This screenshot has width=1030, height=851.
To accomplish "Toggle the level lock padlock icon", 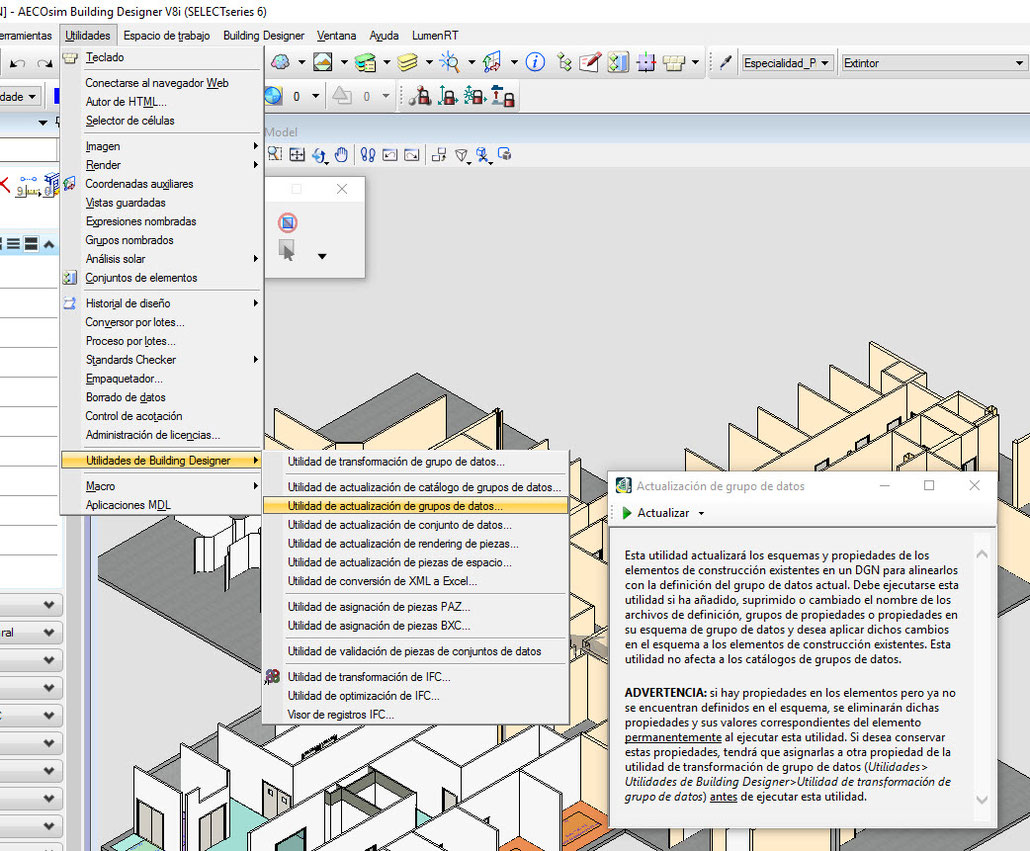I will click(x=504, y=97).
